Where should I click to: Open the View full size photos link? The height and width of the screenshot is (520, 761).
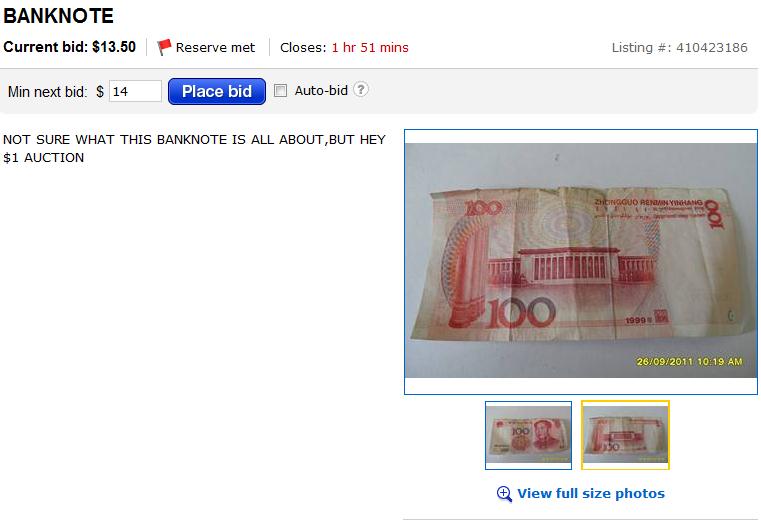[x=591, y=493]
